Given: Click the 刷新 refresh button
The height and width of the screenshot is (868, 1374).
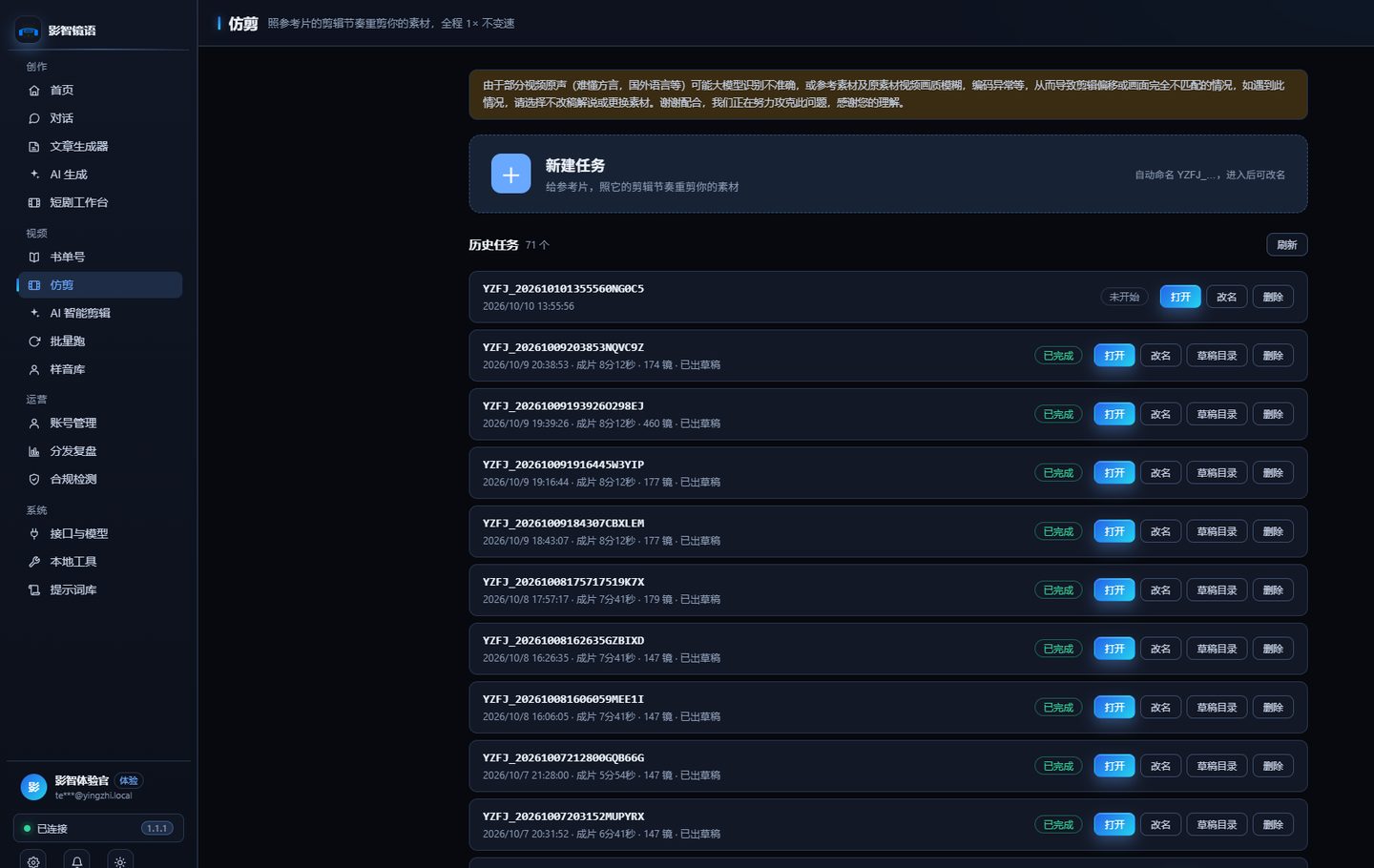Looking at the screenshot, I should pos(1287,245).
